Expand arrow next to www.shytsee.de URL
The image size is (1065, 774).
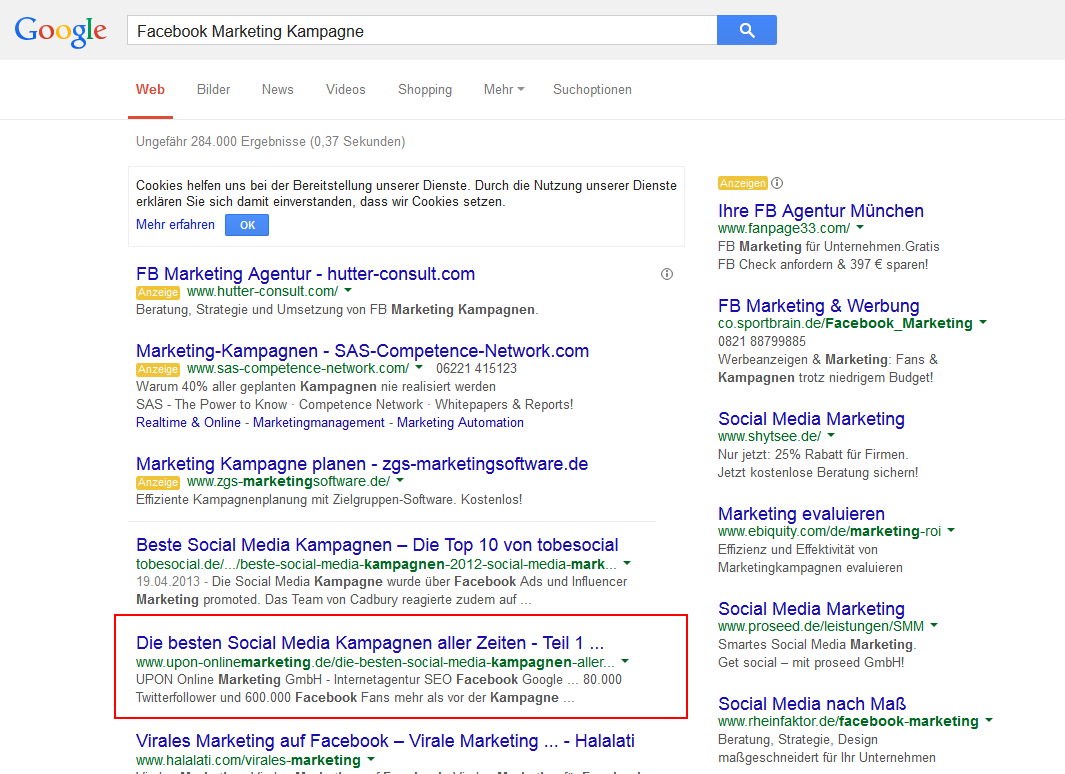tap(831, 437)
